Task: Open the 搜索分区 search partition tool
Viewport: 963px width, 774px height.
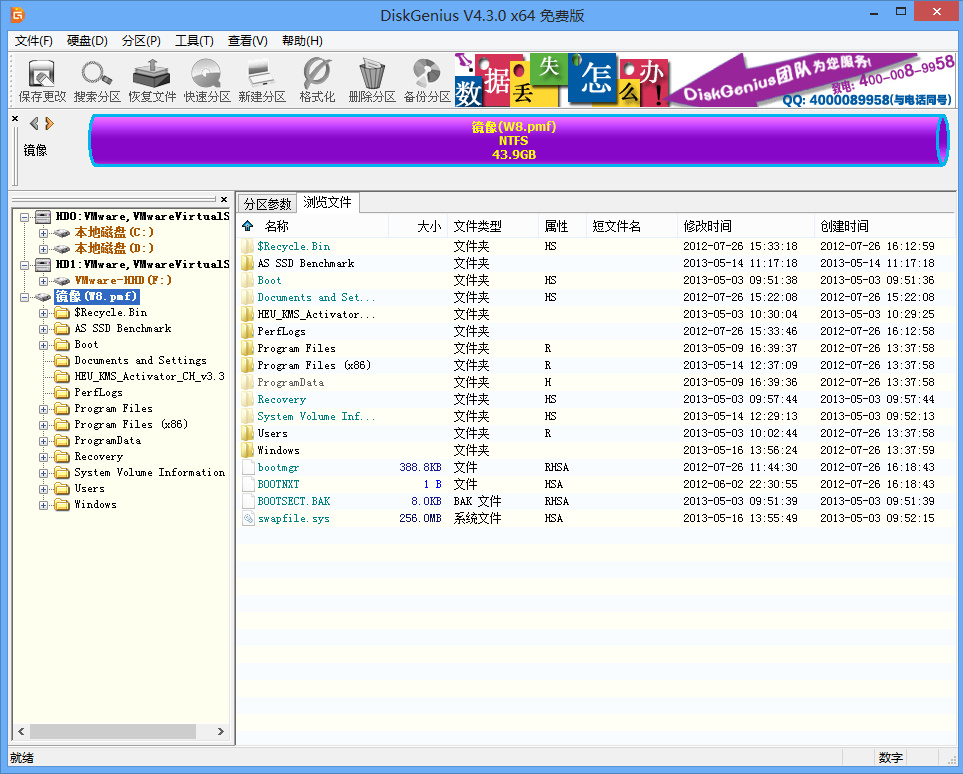Action: [x=97, y=80]
